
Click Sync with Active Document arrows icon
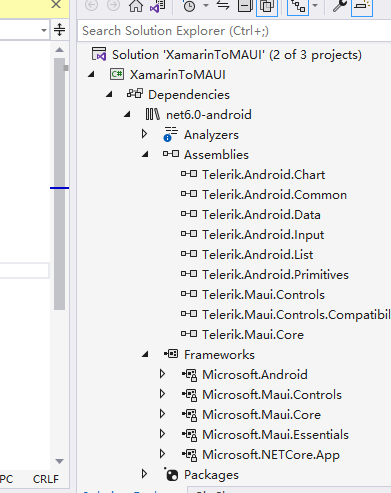click(223, 5)
